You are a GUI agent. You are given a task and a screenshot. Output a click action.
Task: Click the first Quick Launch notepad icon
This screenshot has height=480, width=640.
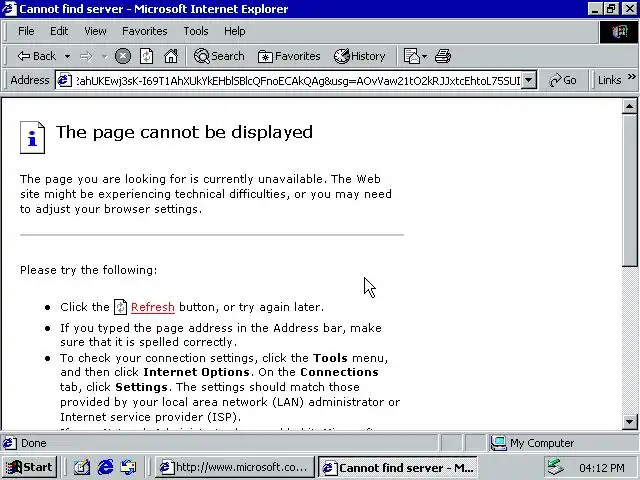point(82,467)
